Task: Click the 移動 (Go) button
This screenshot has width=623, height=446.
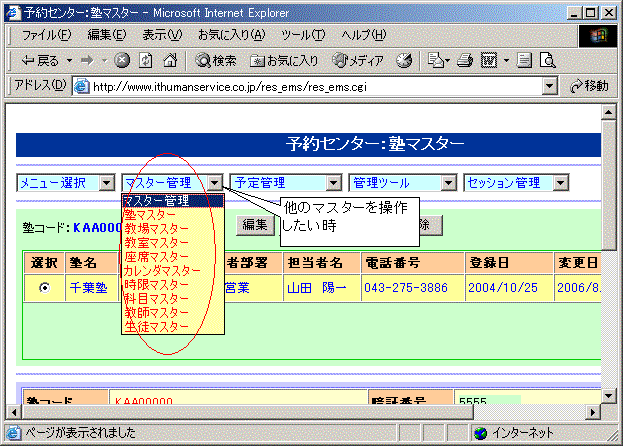Action: [588, 86]
